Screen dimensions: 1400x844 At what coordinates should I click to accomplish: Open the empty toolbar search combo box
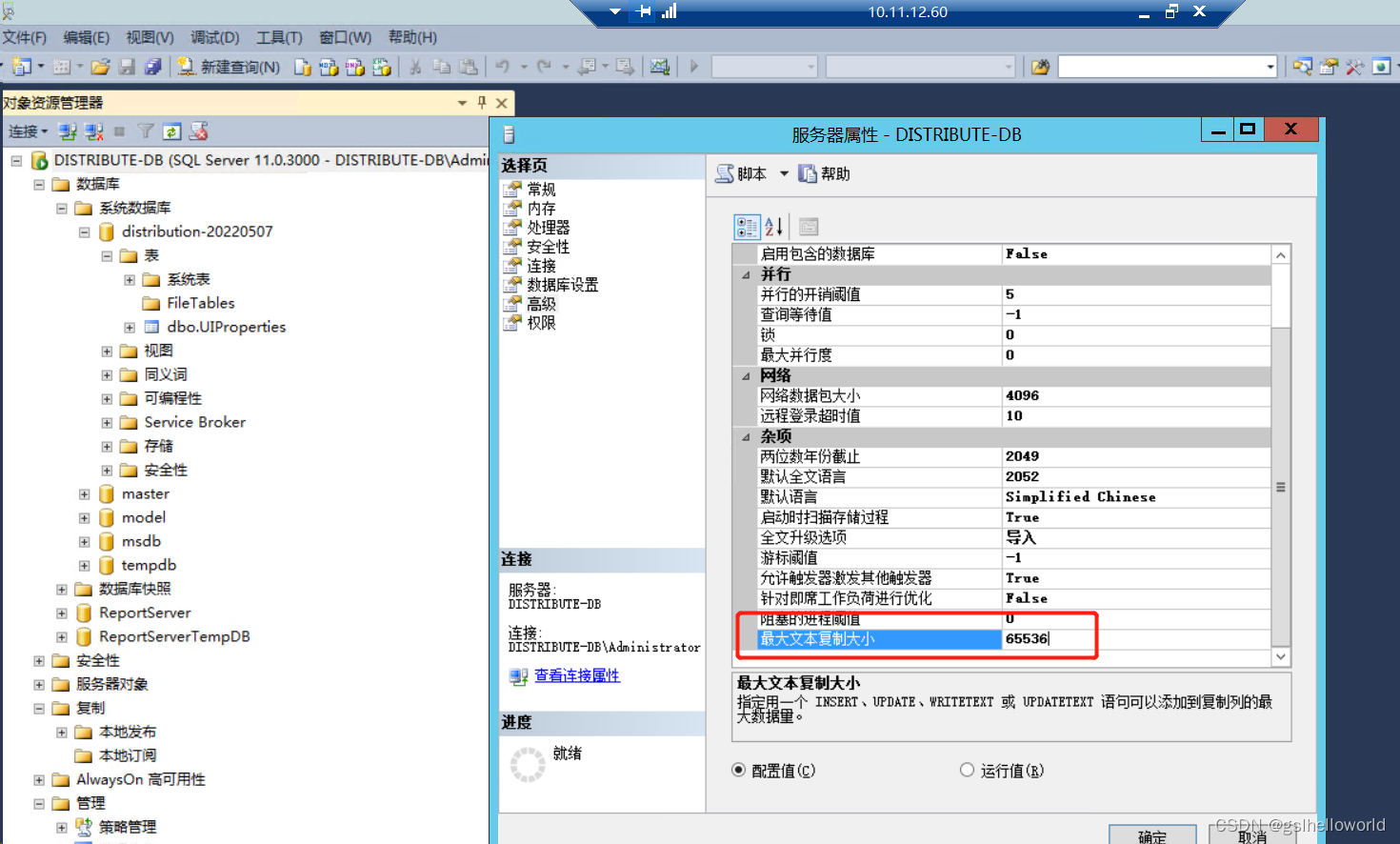pyautogui.click(x=1167, y=67)
